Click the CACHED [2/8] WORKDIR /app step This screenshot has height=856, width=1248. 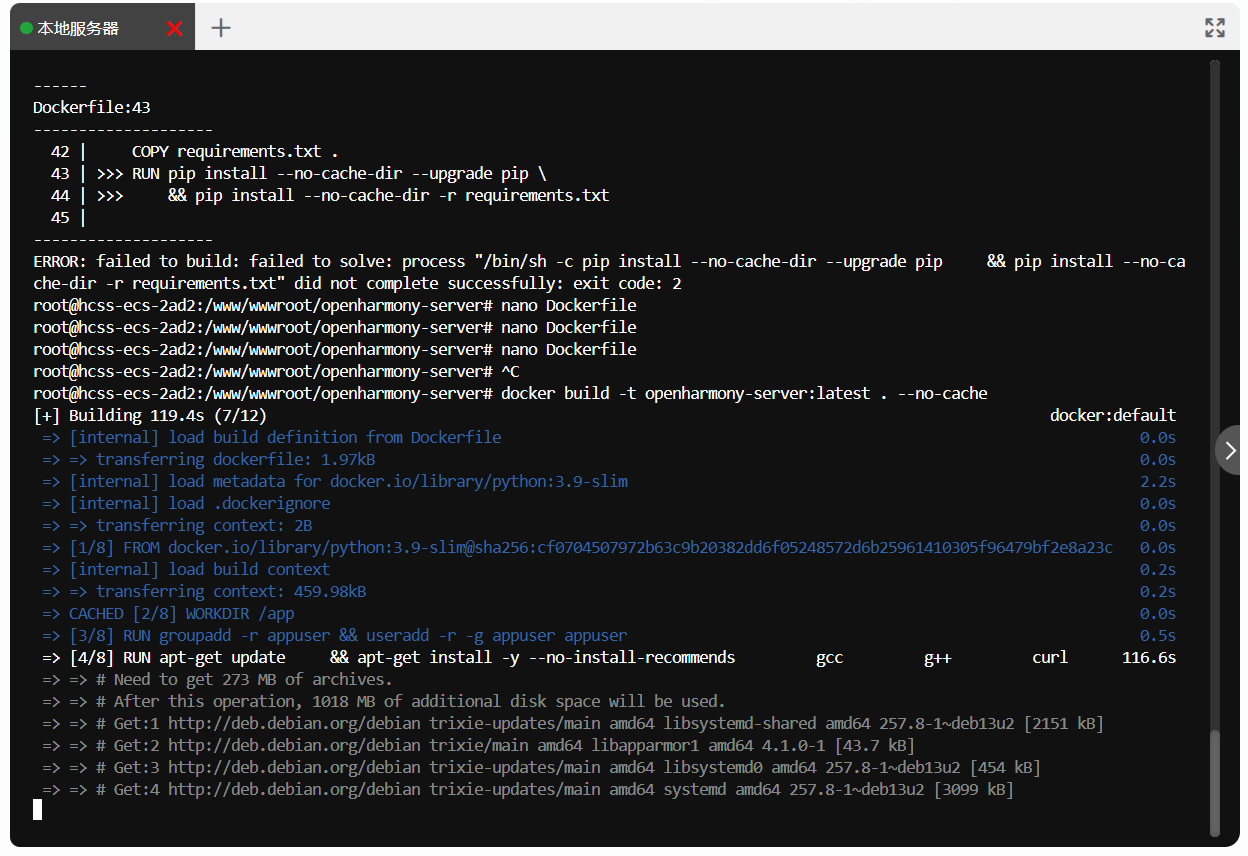[x=181, y=613]
